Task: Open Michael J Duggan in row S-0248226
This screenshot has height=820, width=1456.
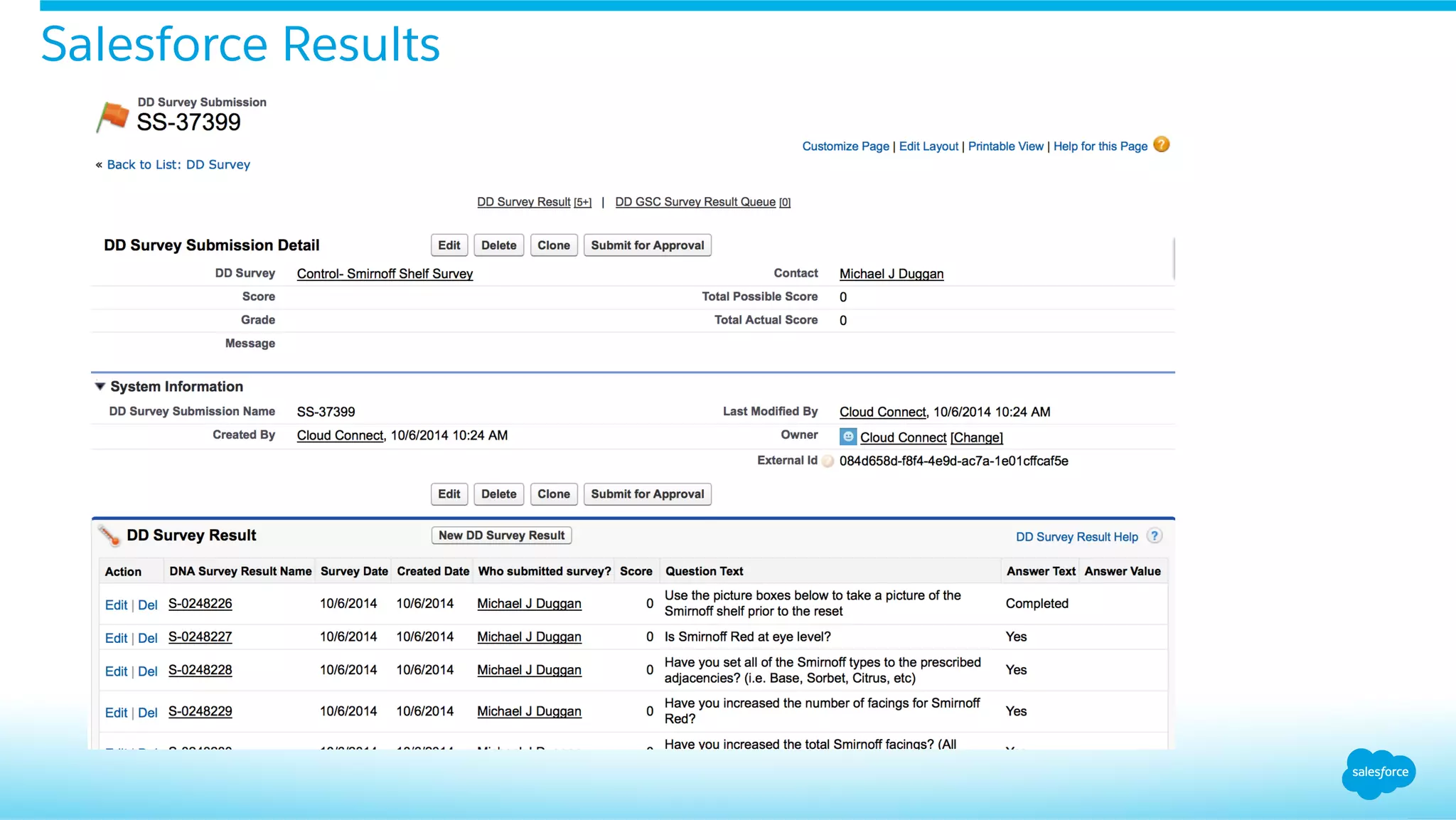Action: pyautogui.click(x=529, y=604)
